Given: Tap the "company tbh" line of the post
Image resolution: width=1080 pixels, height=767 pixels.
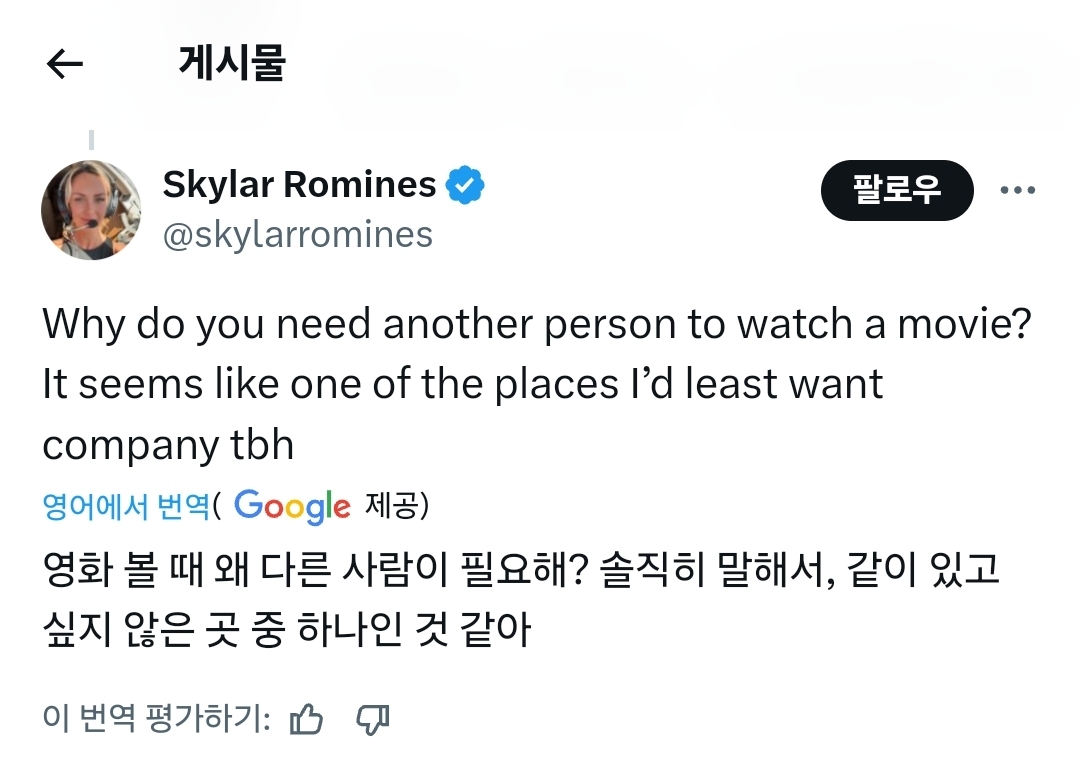Looking at the screenshot, I should [168, 445].
